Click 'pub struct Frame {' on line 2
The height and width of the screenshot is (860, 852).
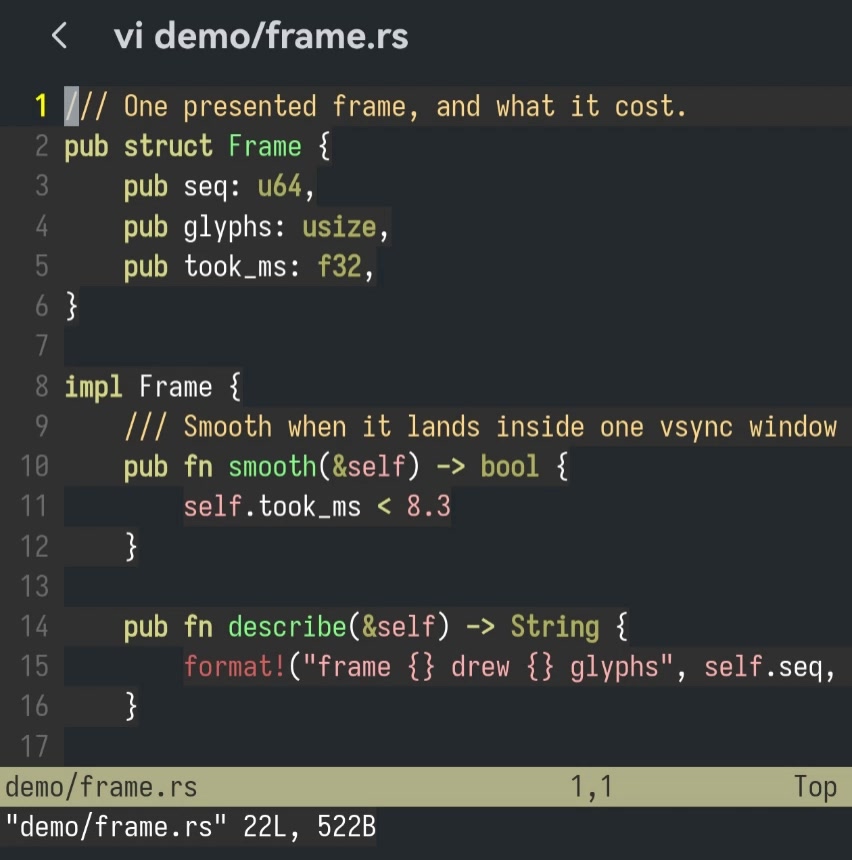pyautogui.click(x=198, y=146)
